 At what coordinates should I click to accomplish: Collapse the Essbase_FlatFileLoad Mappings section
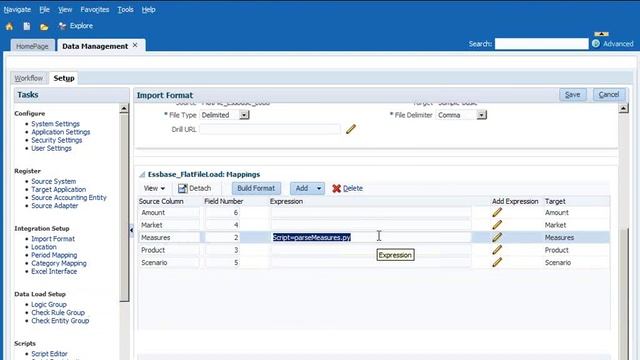142,174
